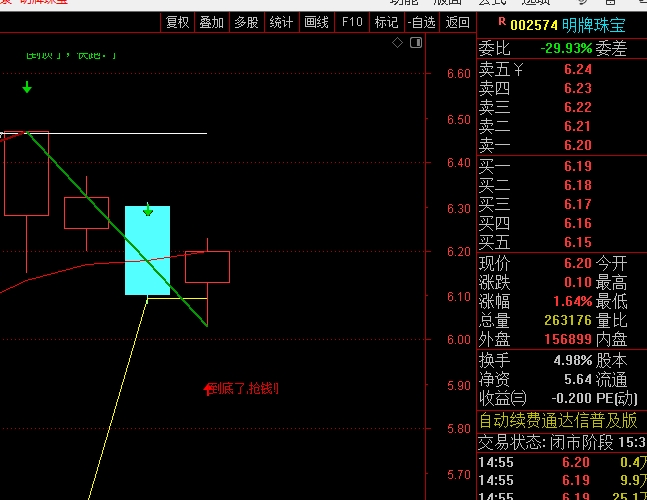Screen dimensions: 647x500
Task: Click the red up-arrow beside 到底了,抢钱!
Action: 208,389
